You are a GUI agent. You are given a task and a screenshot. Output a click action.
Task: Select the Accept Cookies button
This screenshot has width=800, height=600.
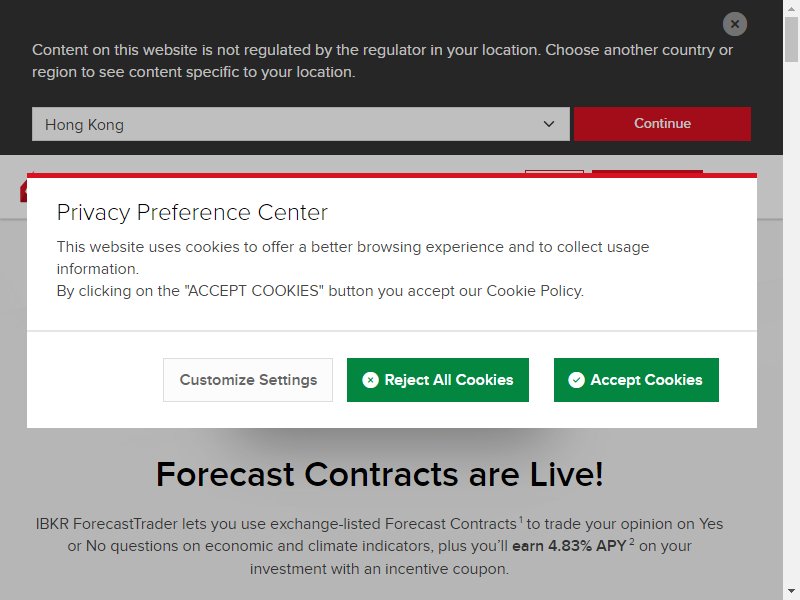pyautogui.click(x=636, y=380)
